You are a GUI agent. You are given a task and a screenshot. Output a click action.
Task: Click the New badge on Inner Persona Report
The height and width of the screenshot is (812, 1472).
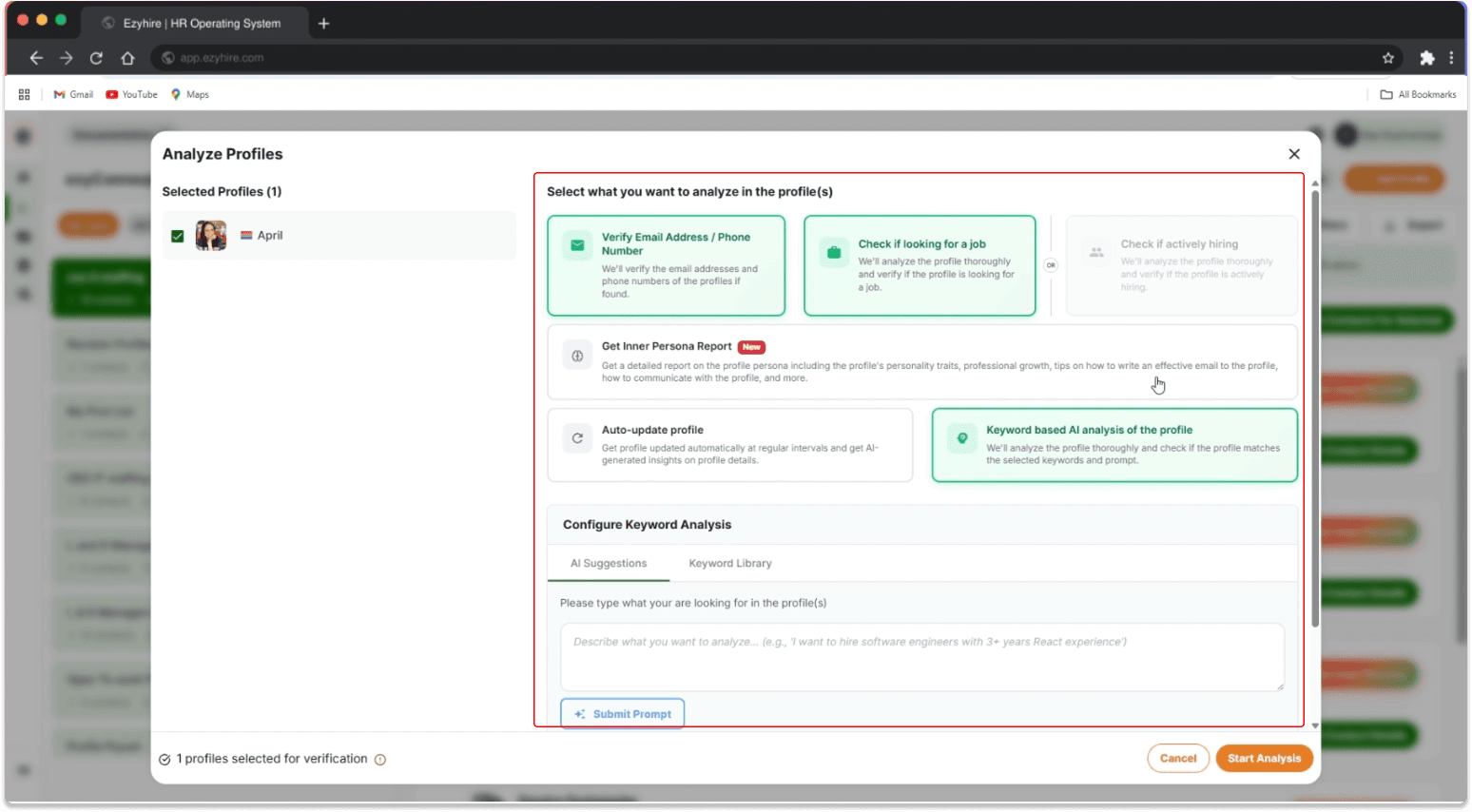(x=751, y=347)
